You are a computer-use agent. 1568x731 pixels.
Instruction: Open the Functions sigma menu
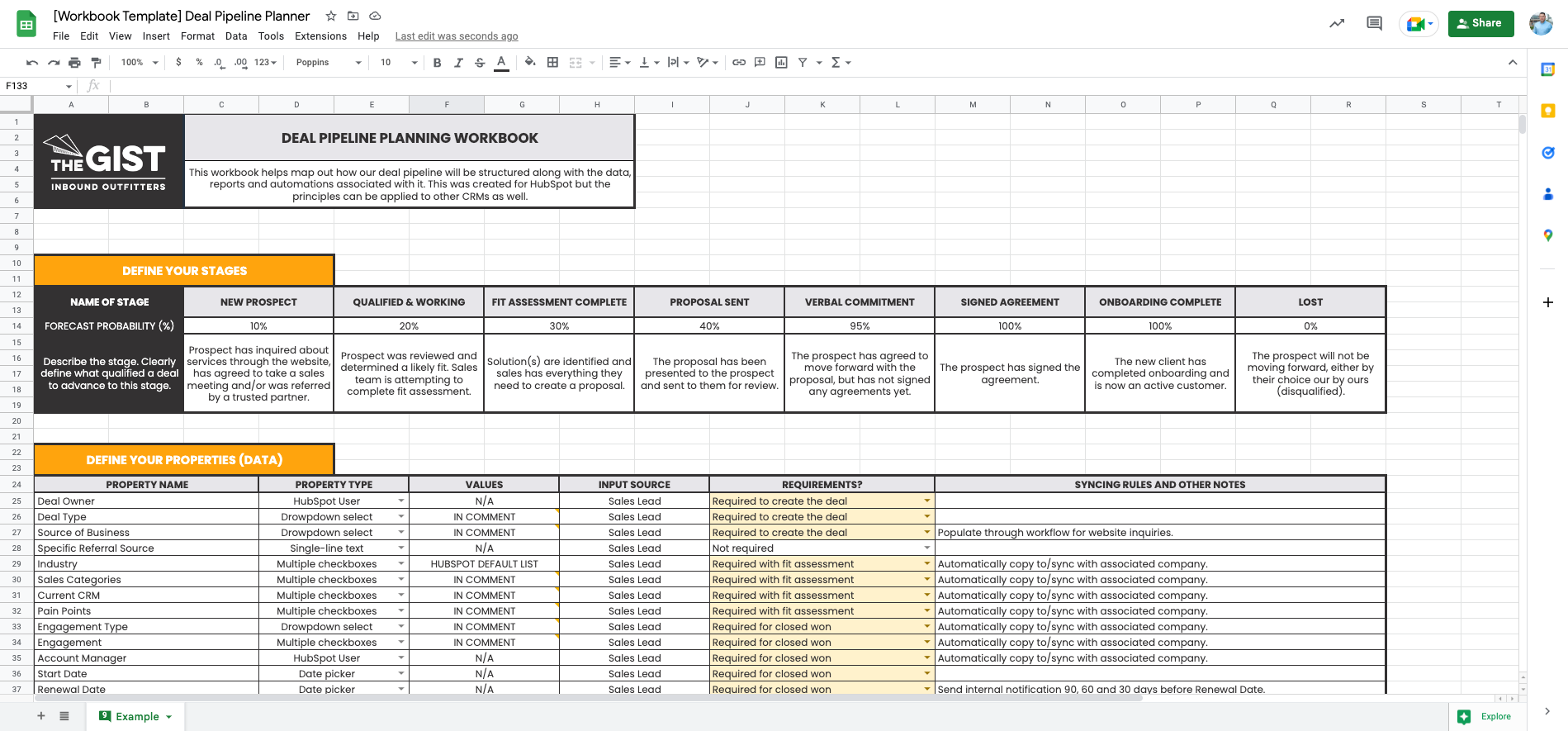point(841,63)
